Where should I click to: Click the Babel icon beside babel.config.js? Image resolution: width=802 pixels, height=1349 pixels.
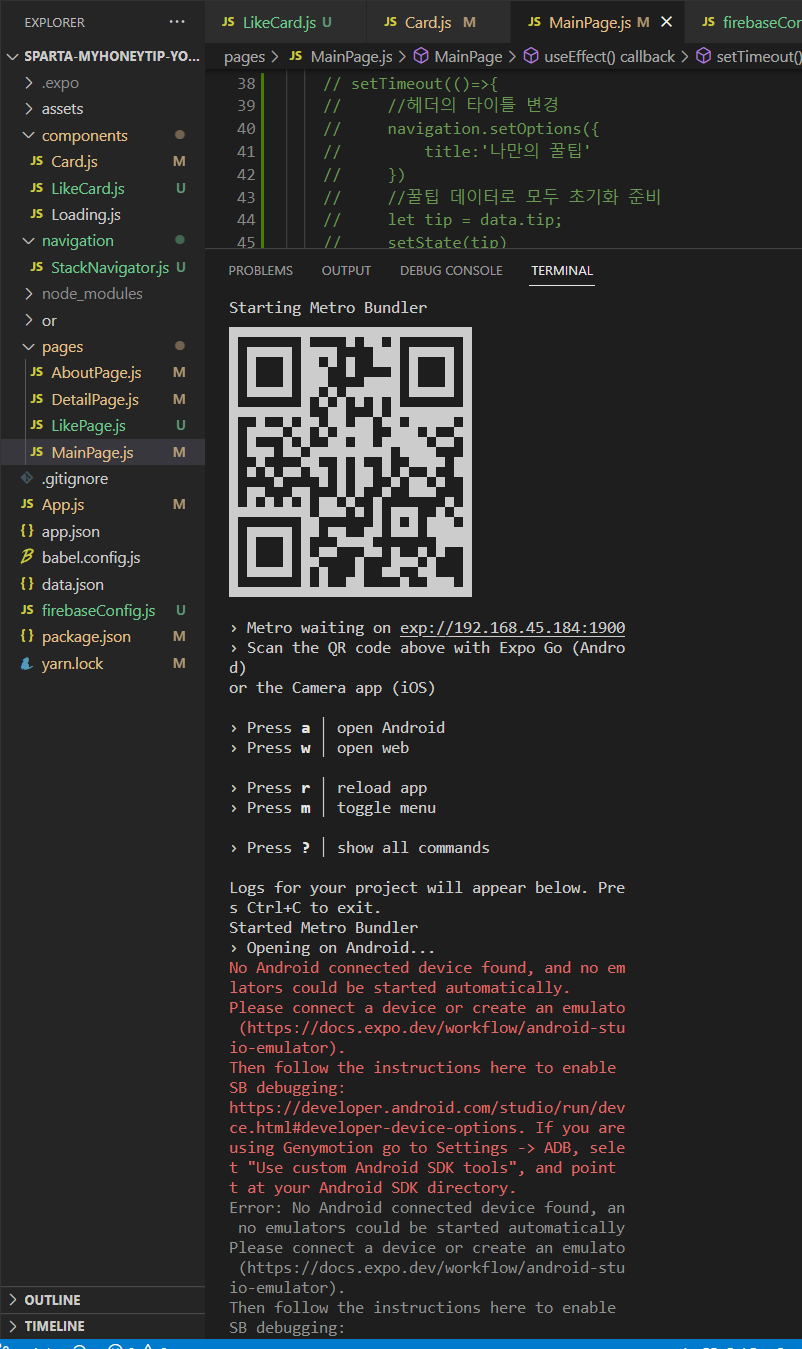point(27,558)
